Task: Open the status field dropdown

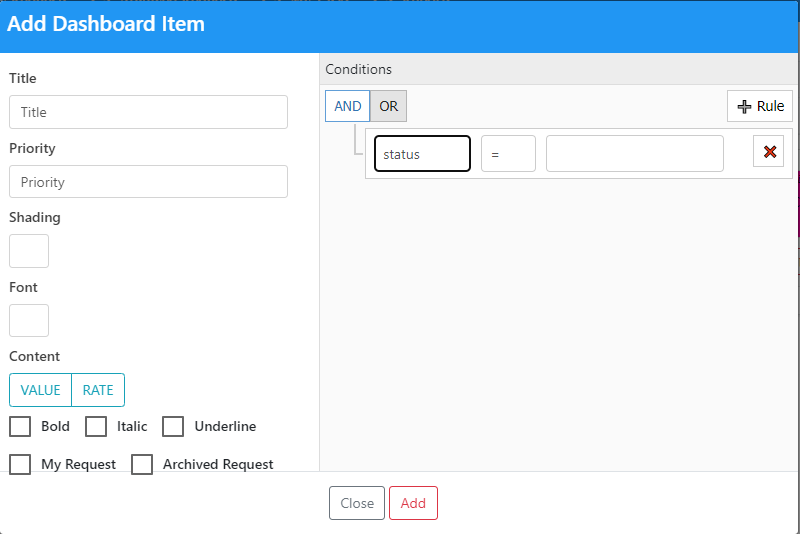Action: (422, 154)
